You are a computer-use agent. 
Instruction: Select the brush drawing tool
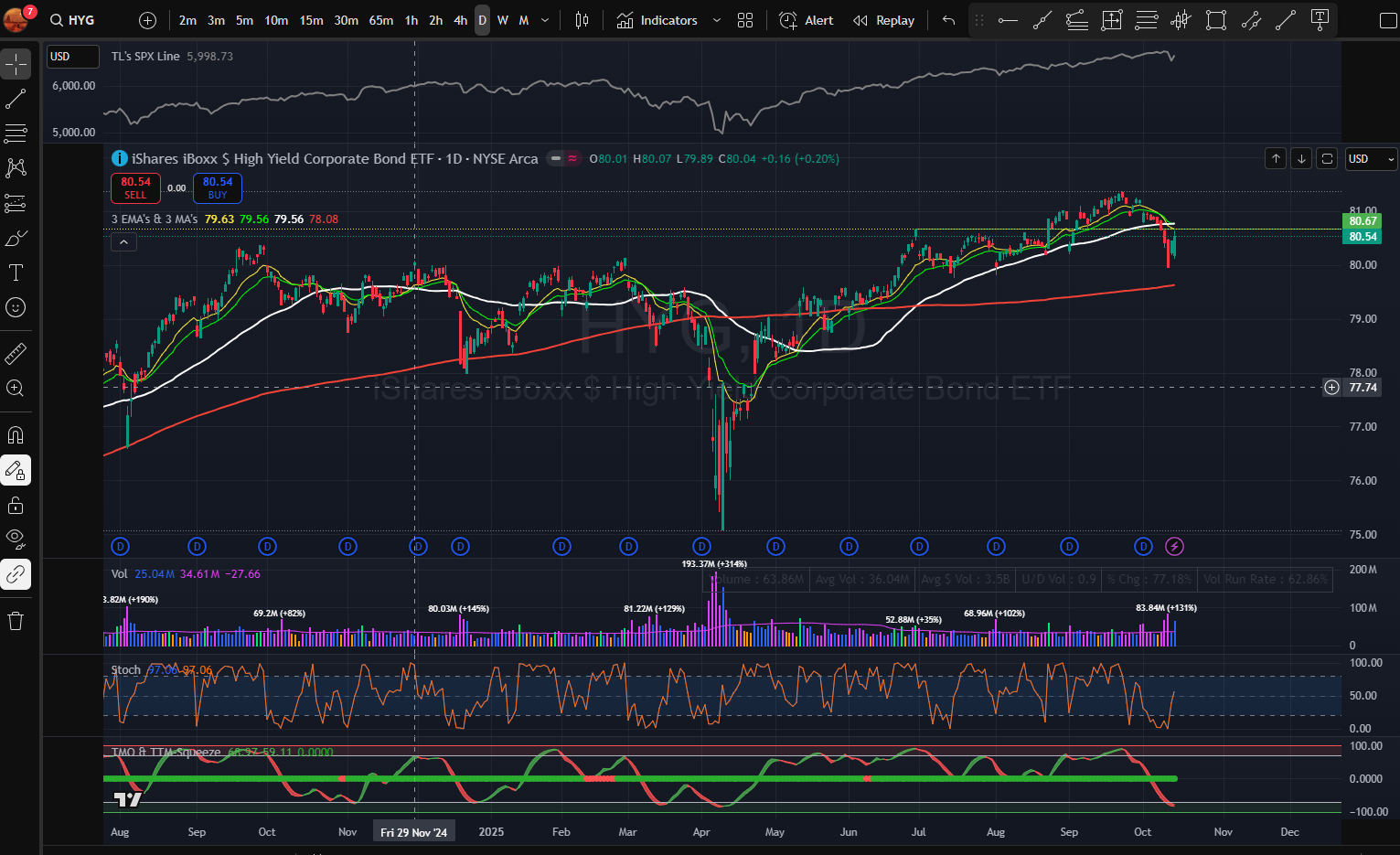tap(16, 238)
